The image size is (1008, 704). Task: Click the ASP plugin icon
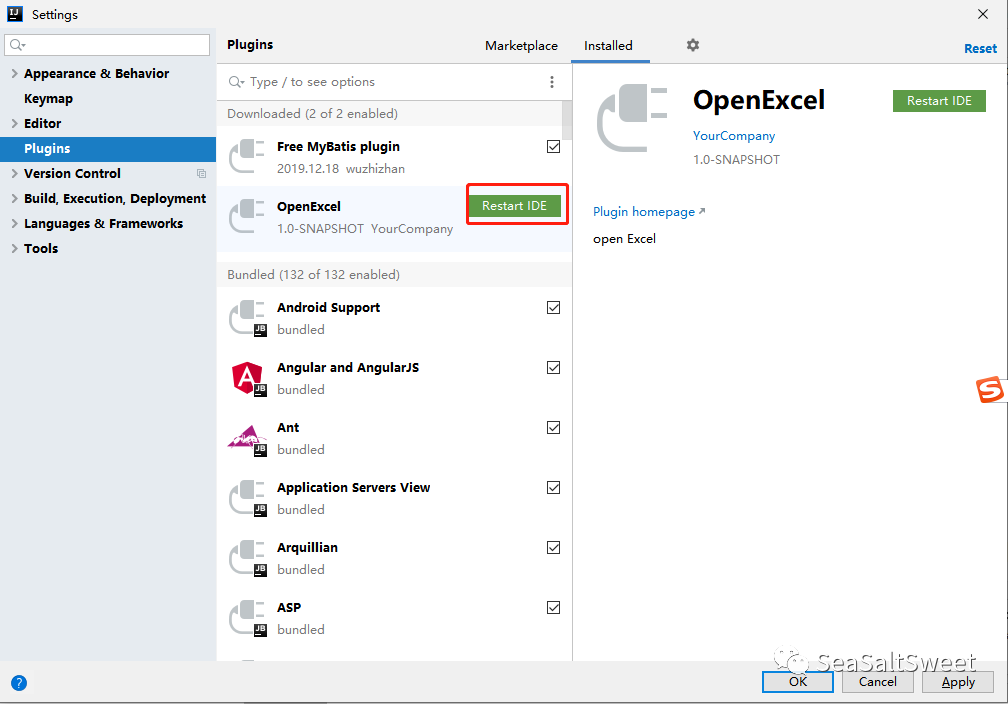pos(248,618)
